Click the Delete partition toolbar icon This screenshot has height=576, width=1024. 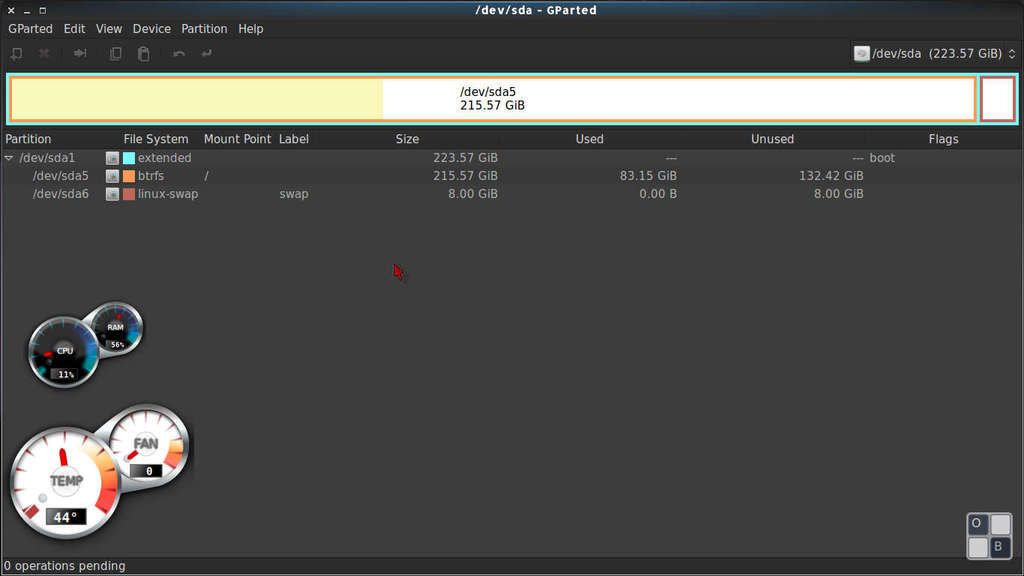point(44,54)
